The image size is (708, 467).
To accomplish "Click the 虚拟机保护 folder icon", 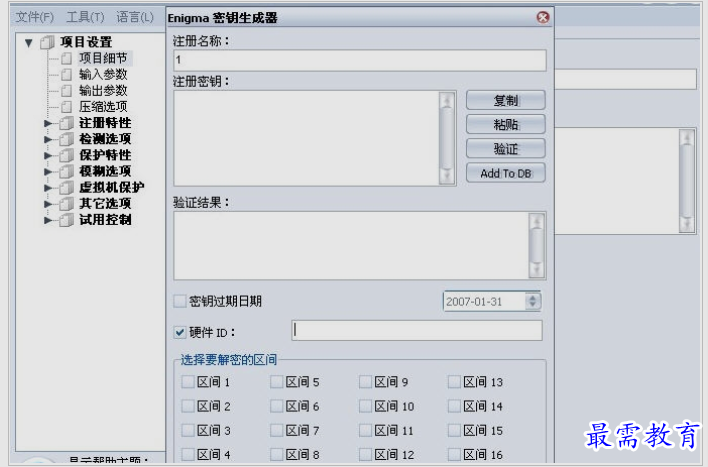I will [x=66, y=187].
